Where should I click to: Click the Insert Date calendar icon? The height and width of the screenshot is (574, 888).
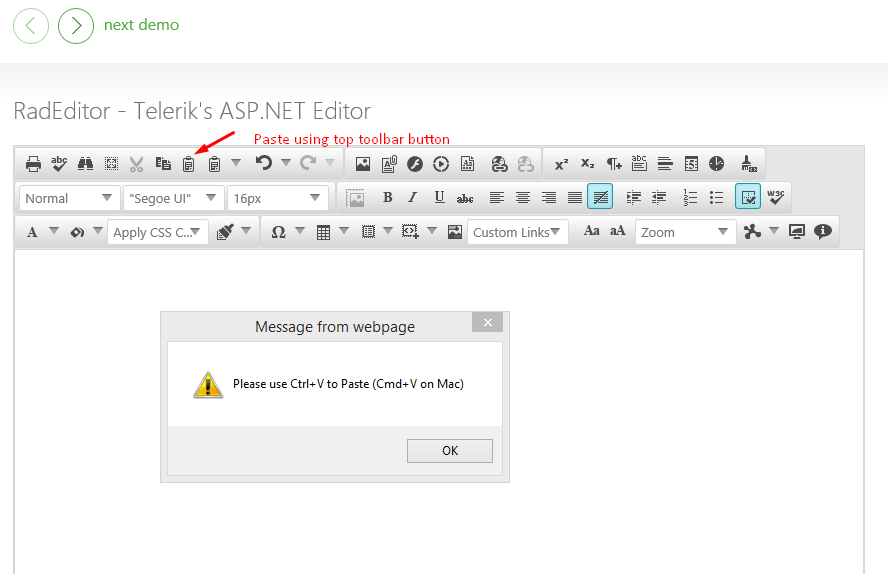pos(691,164)
